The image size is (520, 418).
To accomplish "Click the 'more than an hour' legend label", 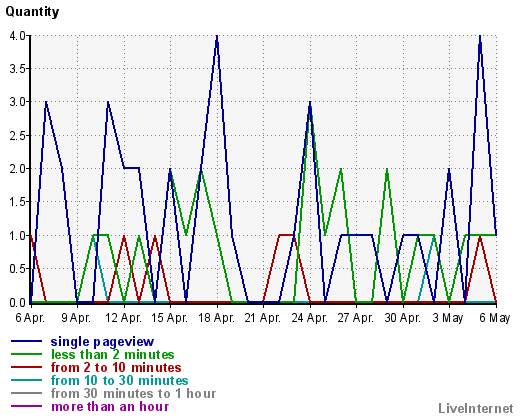I will click(x=110, y=407).
